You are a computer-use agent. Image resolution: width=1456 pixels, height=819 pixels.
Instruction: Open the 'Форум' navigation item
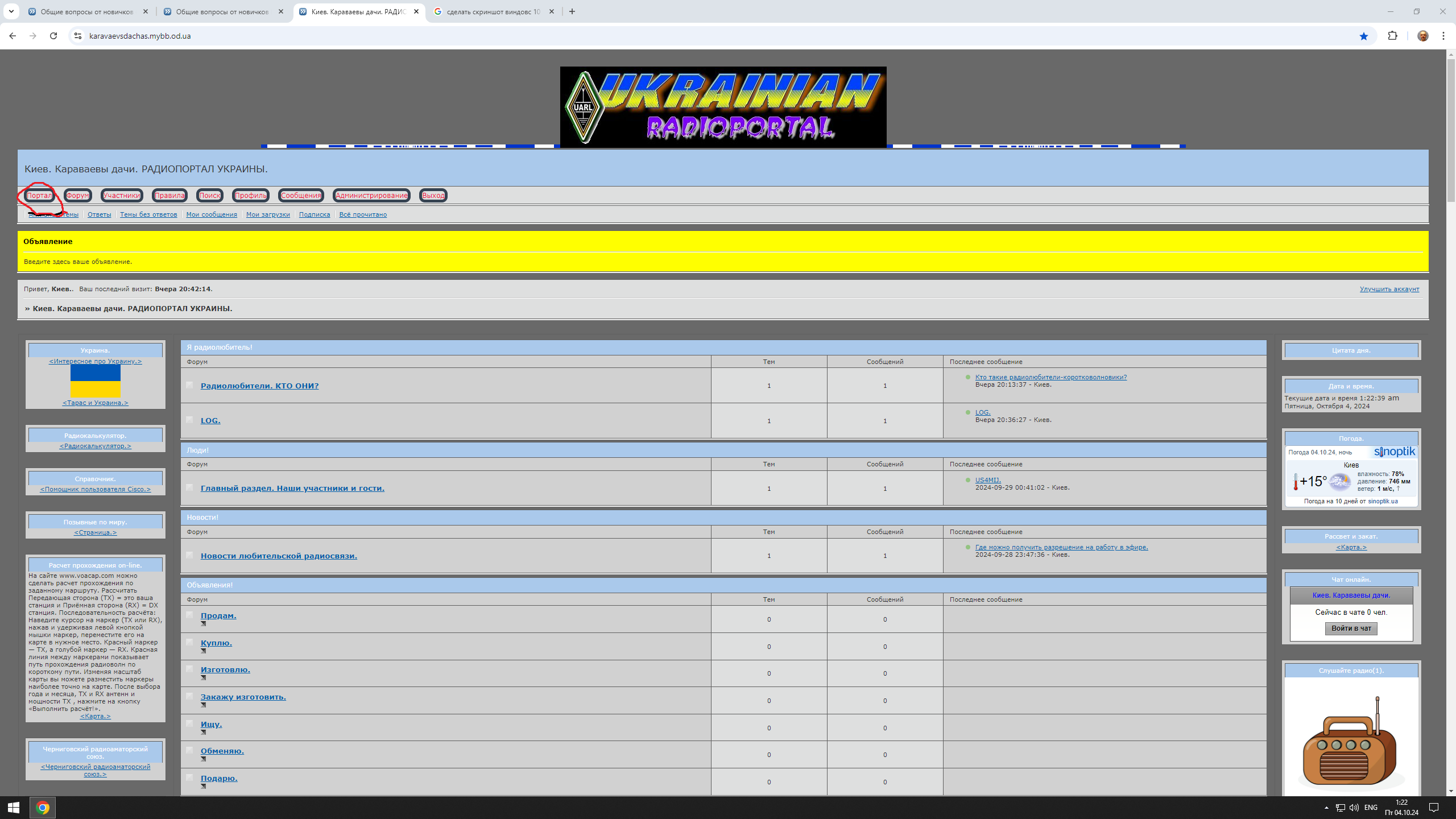77,196
